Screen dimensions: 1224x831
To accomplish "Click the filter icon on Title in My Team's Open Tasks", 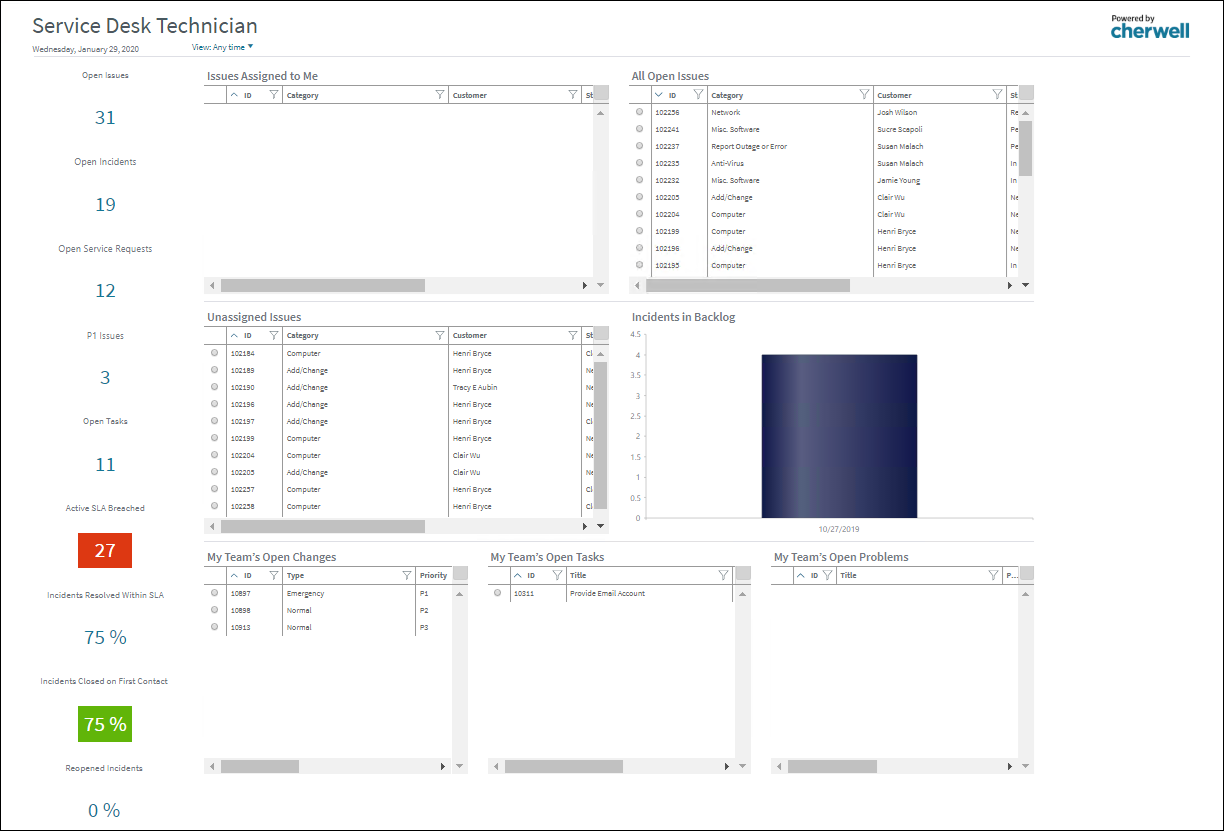I will (x=722, y=575).
